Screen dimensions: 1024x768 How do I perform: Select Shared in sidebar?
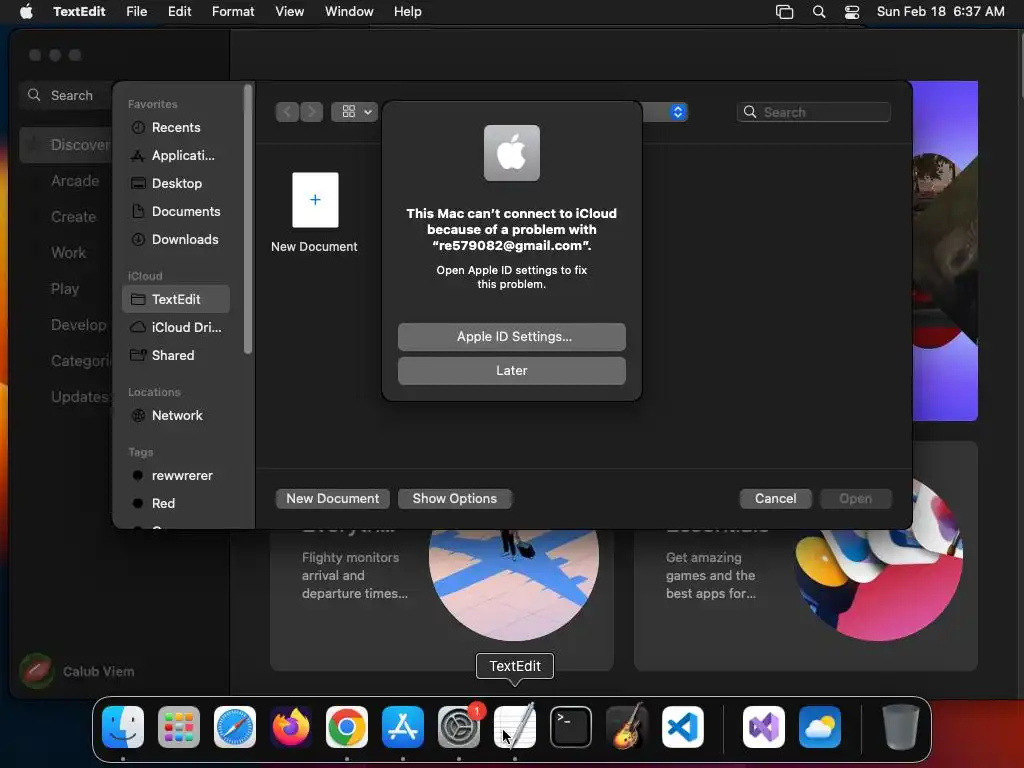(x=176, y=356)
